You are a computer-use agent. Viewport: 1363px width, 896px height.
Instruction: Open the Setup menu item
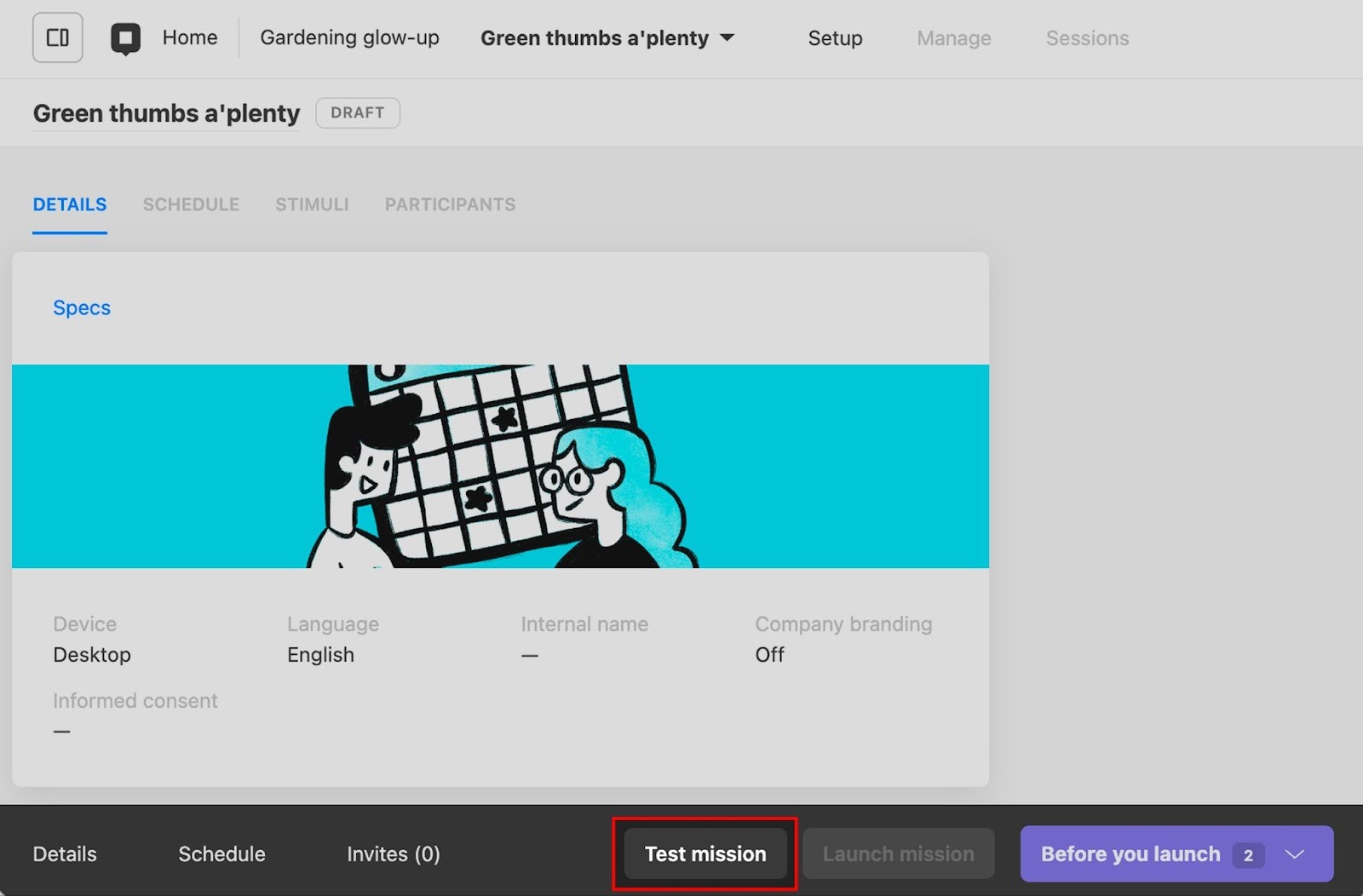click(835, 38)
